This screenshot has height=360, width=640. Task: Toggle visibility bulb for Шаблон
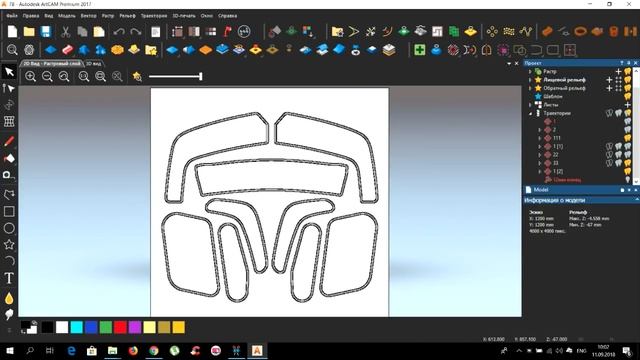pyautogui.click(x=628, y=96)
